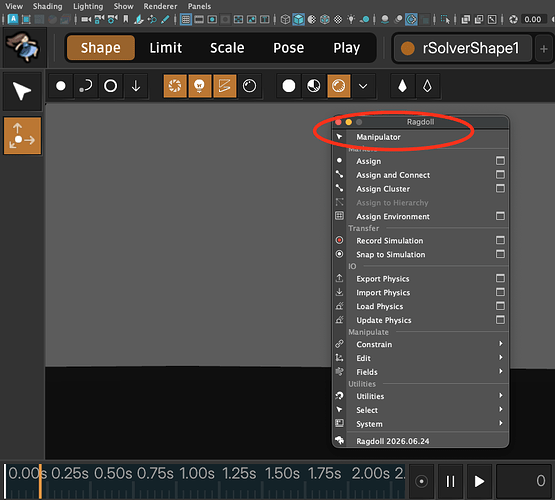The width and height of the screenshot is (555, 500).
Task: Choose the filled droplet icon
Action: [402, 86]
